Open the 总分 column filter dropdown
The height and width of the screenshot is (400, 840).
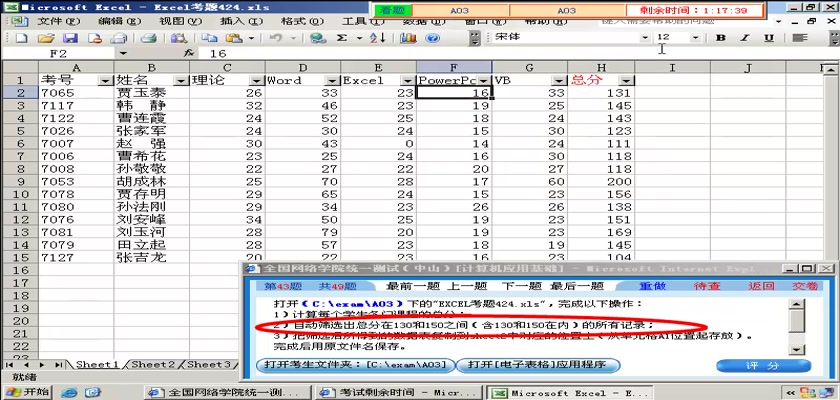(626, 80)
